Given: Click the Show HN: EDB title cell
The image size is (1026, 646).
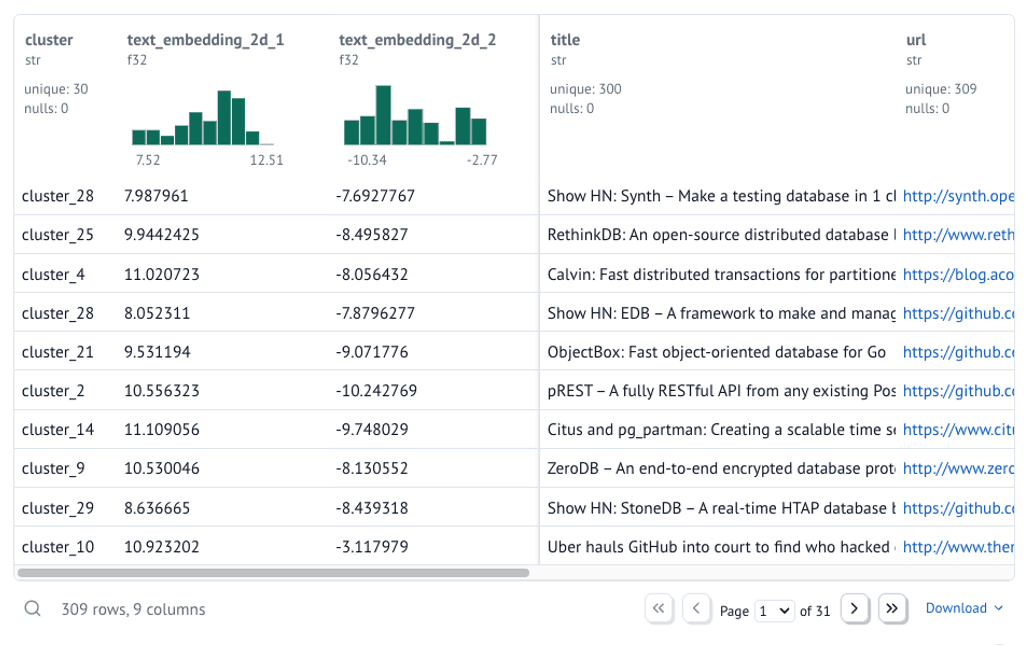Looking at the screenshot, I should click(722, 314).
